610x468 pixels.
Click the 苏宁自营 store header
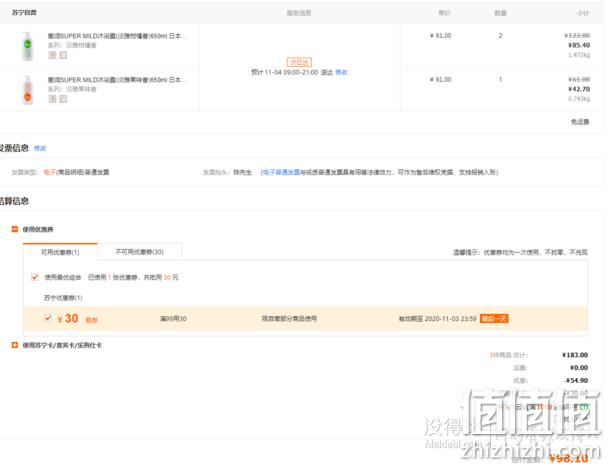(24, 12)
